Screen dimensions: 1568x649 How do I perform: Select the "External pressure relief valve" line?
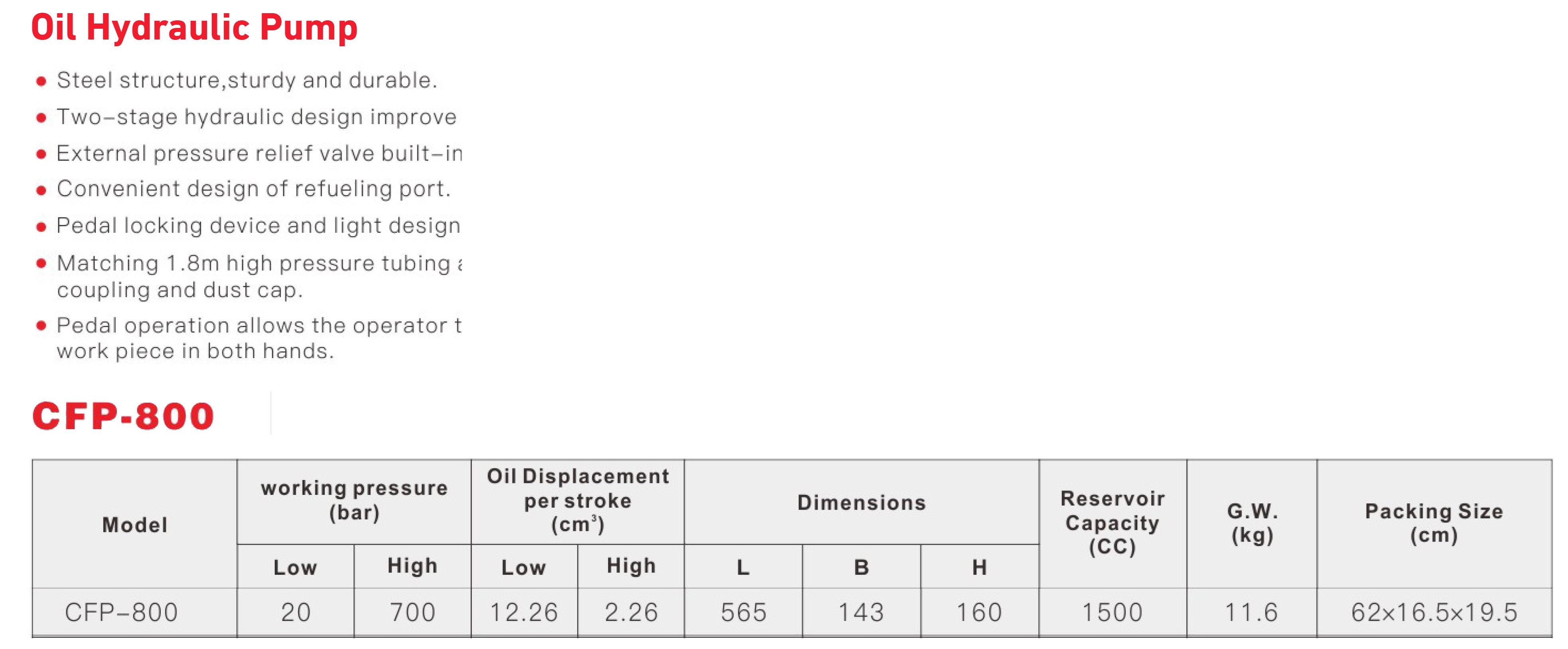point(259,153)
